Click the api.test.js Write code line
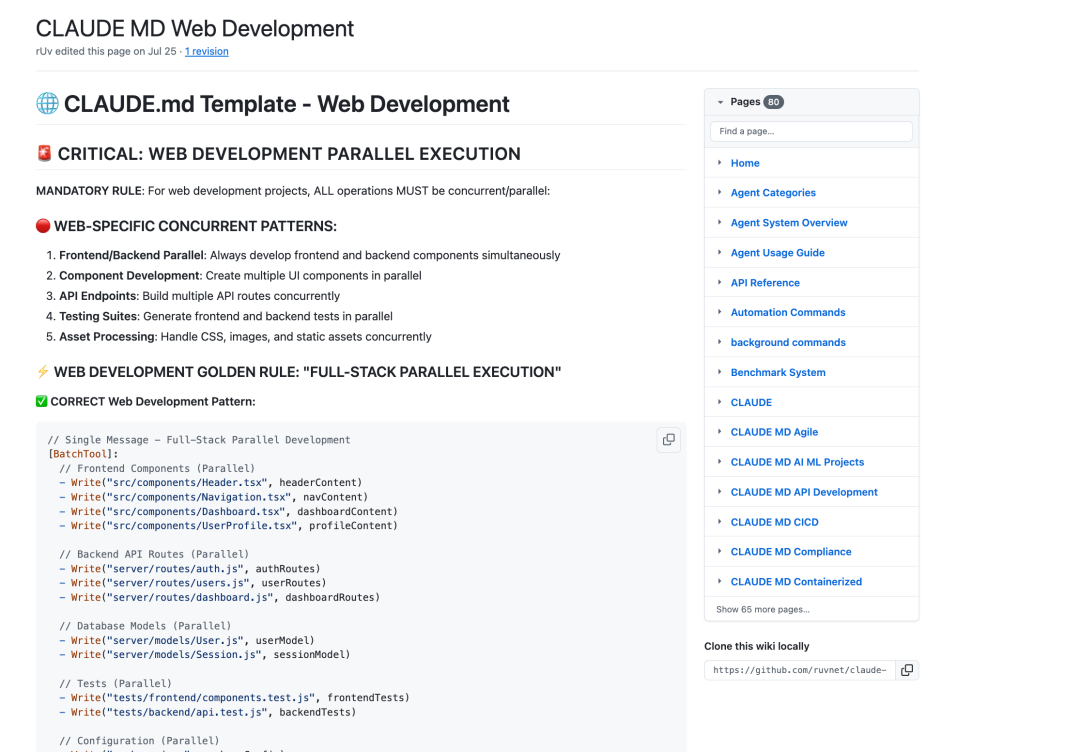 [x=207, y=712]
